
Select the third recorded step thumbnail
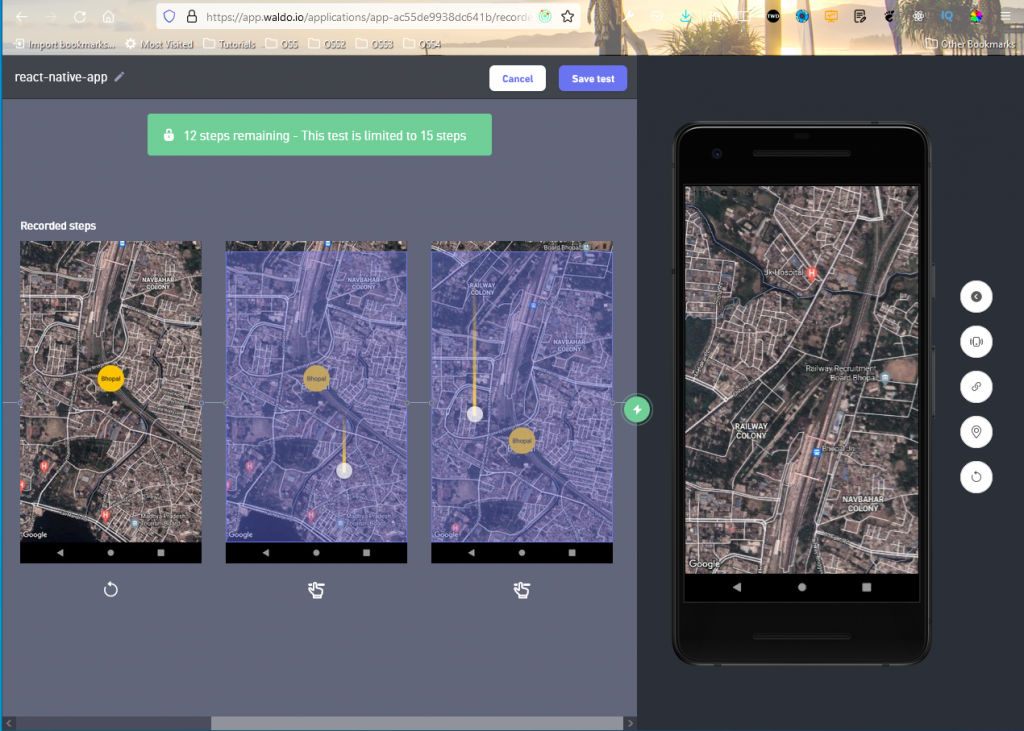pos(522,402)
